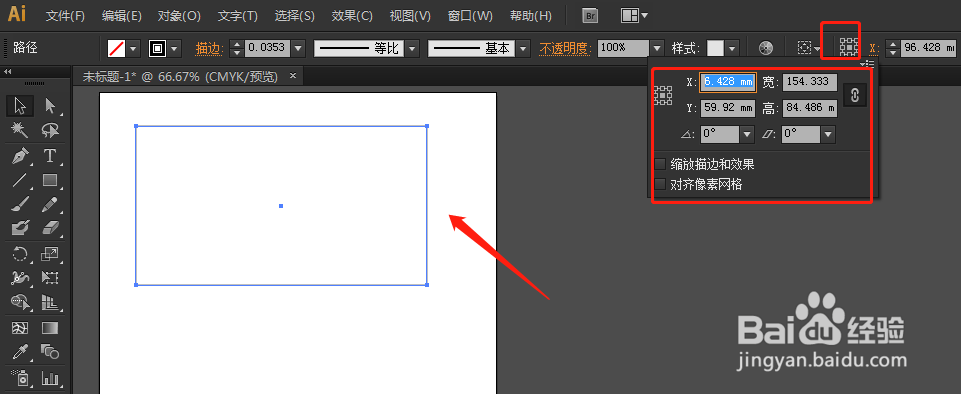Open the 编辑(E) menu
961x394 pixels.
122,16
